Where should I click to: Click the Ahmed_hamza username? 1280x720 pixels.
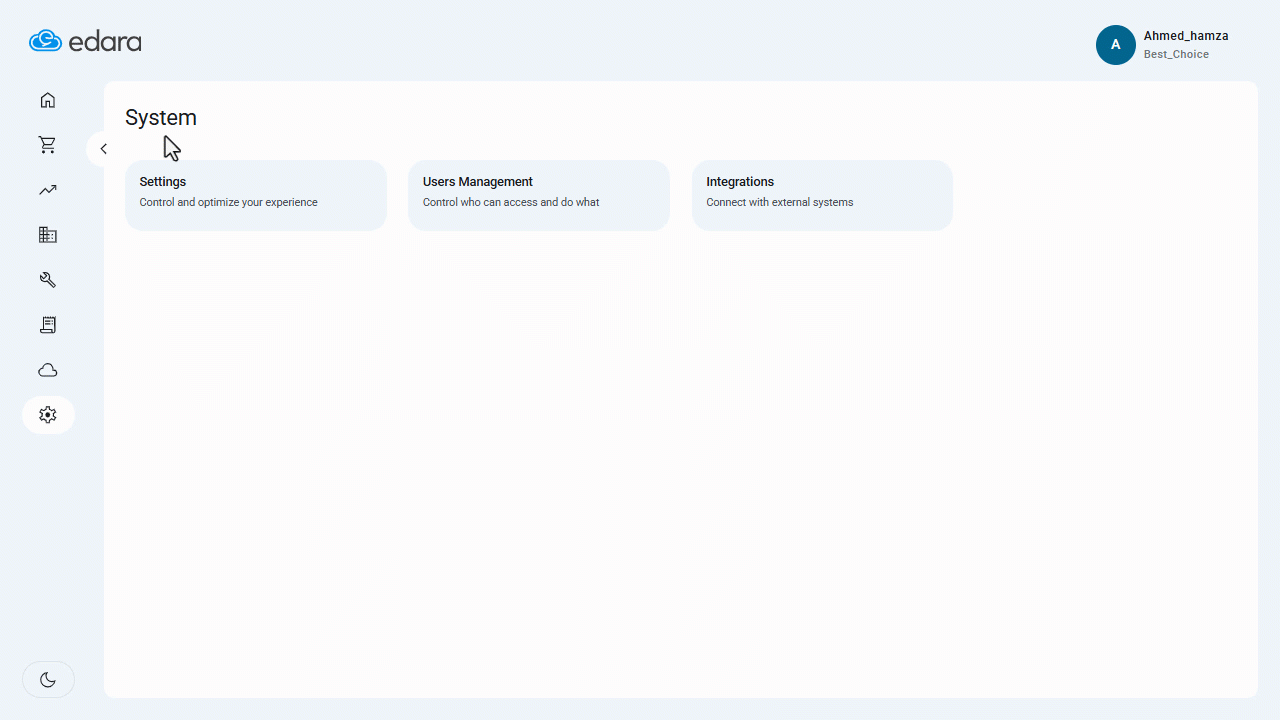[x=1186, y=36]
